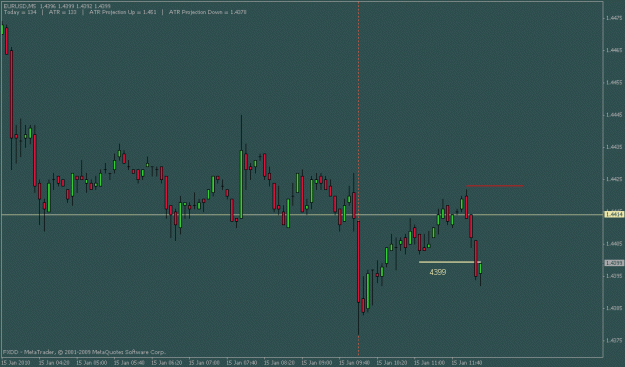Viewport: 625px width, 367px height.
Task: Click the "15 Jan 06:20" time label
Action: point(166,363)
